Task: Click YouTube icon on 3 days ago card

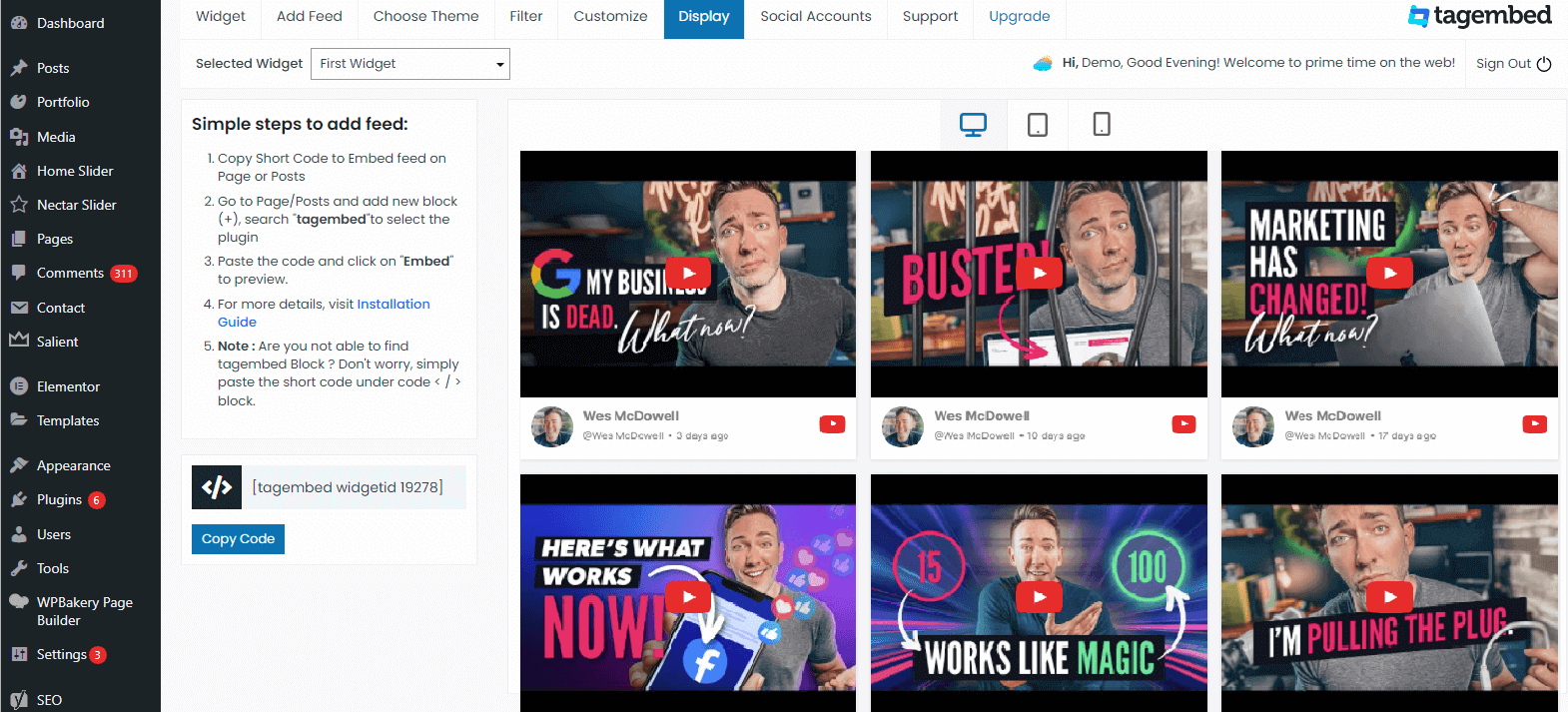Action: 833,424
